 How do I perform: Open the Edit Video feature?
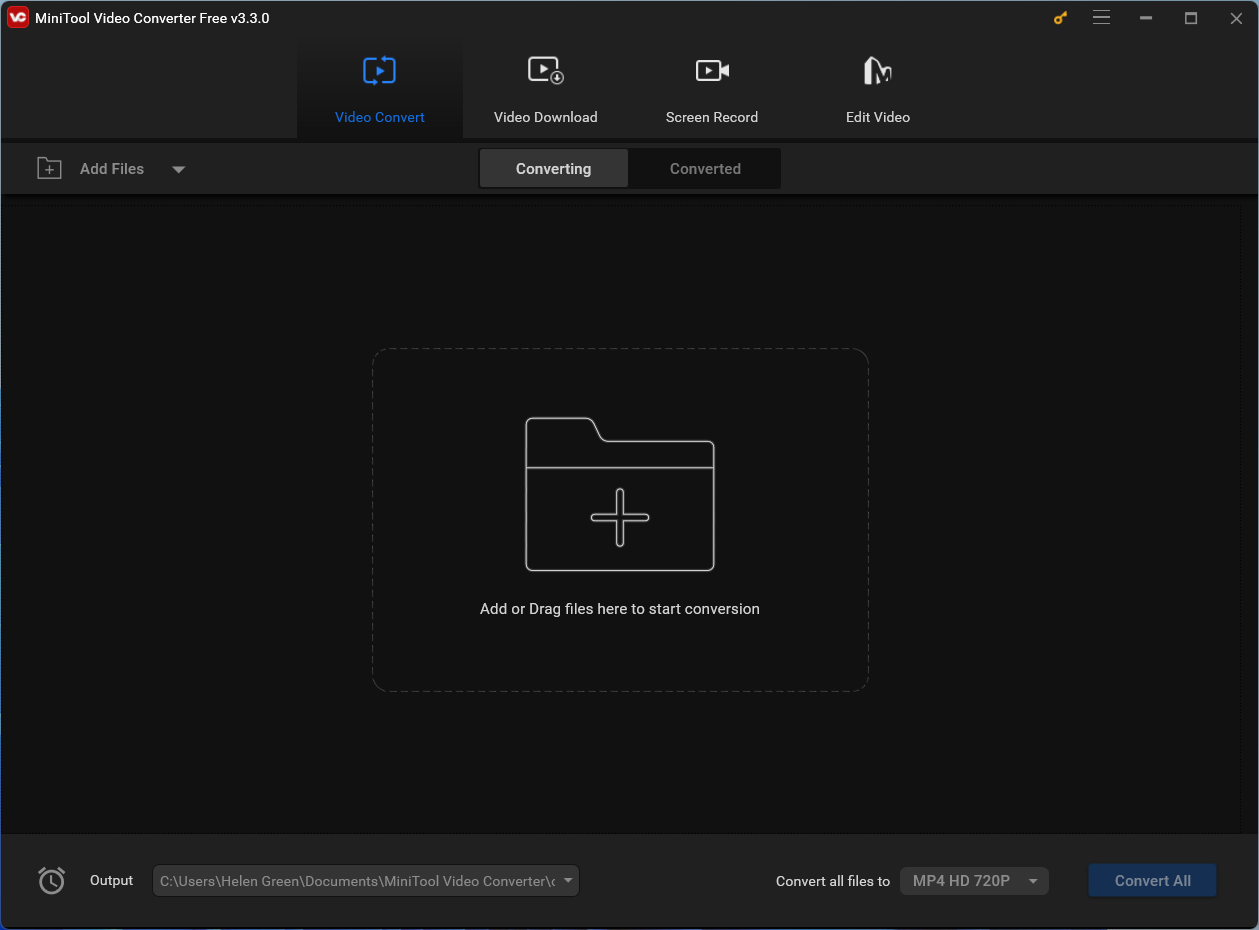pyautogui.click(x=877, y=88)
